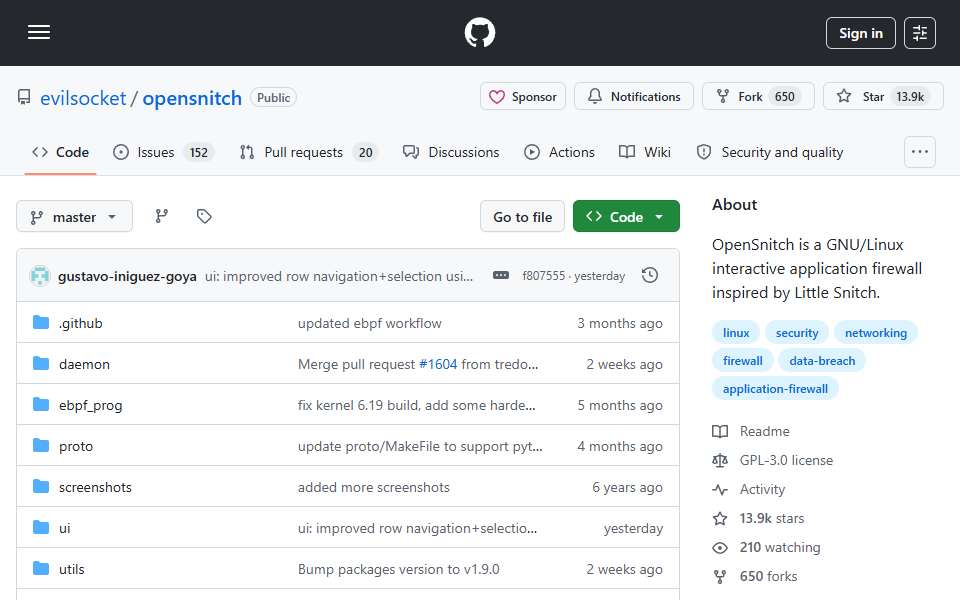This screenshot has width=960, height=600.
Task: Open the Actions tab
Action: click(560, 152)
